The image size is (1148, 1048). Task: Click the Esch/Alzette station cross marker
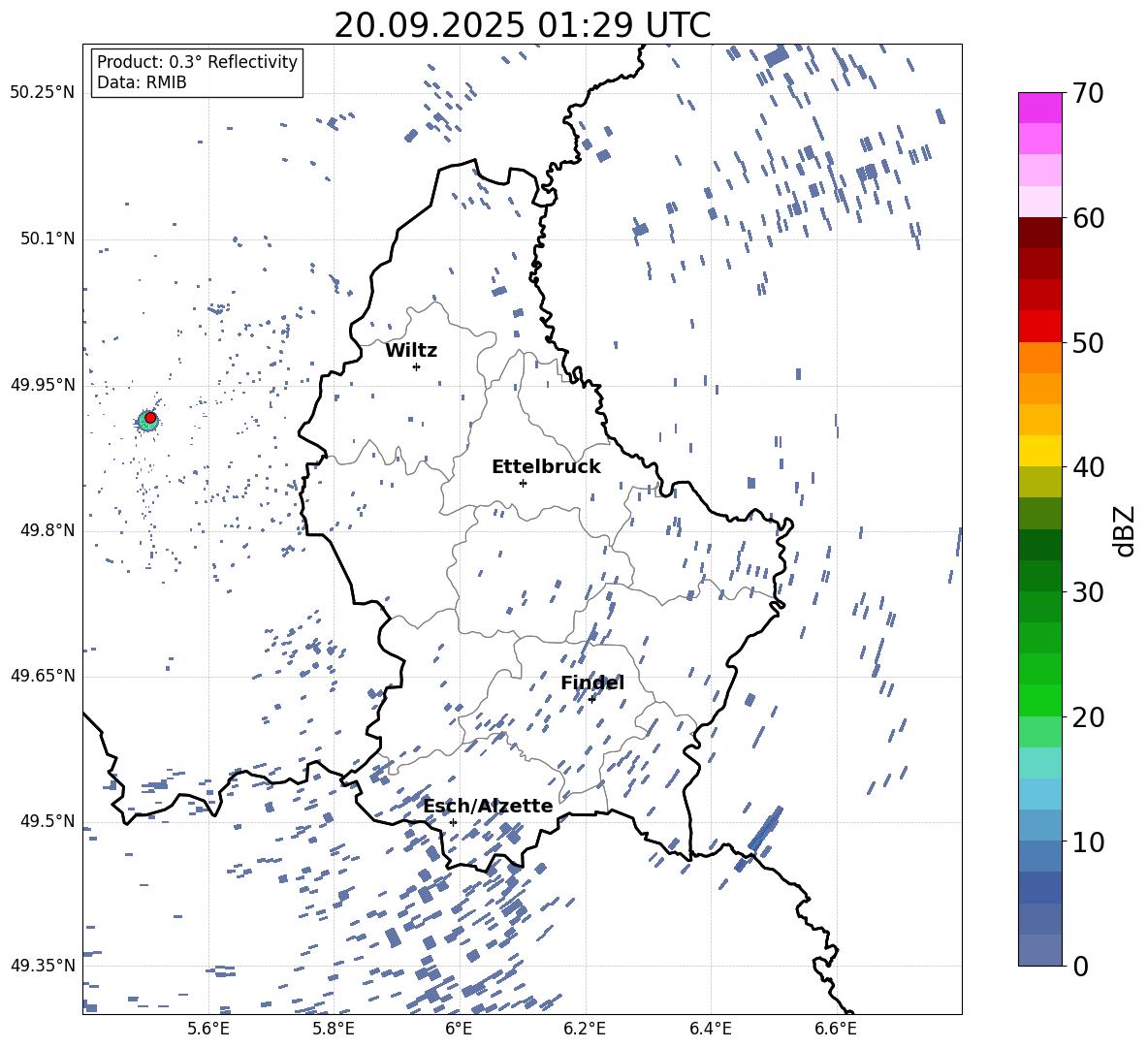click(x=453, y=822)
